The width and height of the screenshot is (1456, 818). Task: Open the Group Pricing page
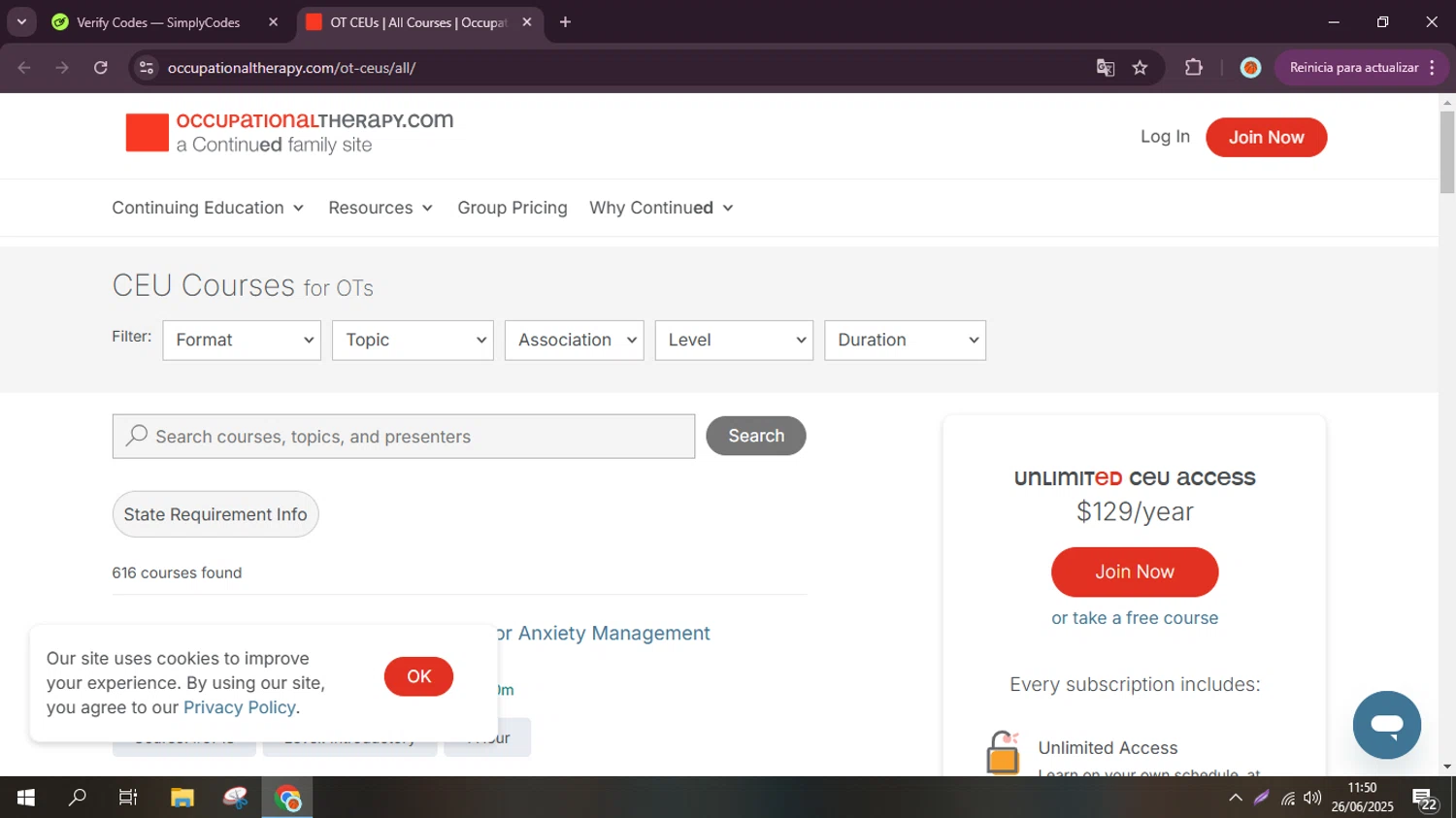513,208
